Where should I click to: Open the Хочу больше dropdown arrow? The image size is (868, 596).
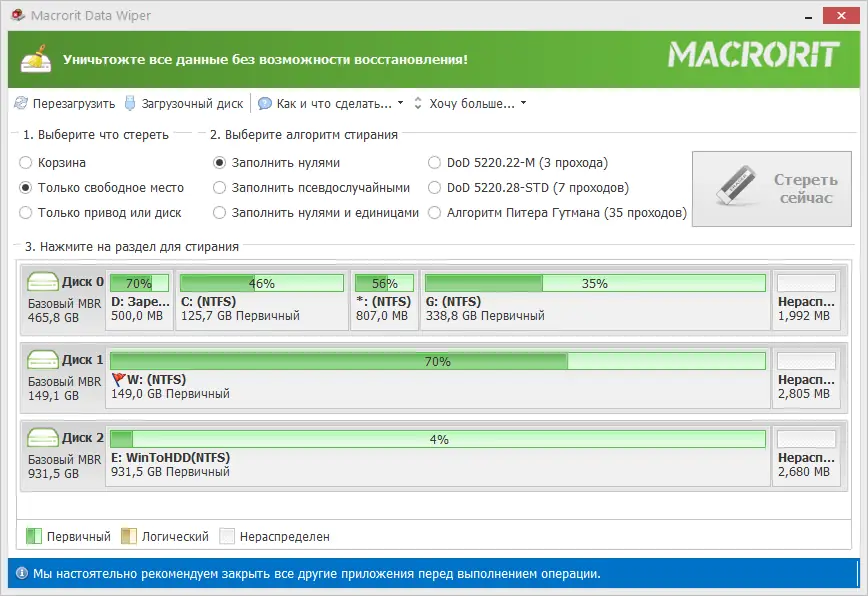click(523, 103)
